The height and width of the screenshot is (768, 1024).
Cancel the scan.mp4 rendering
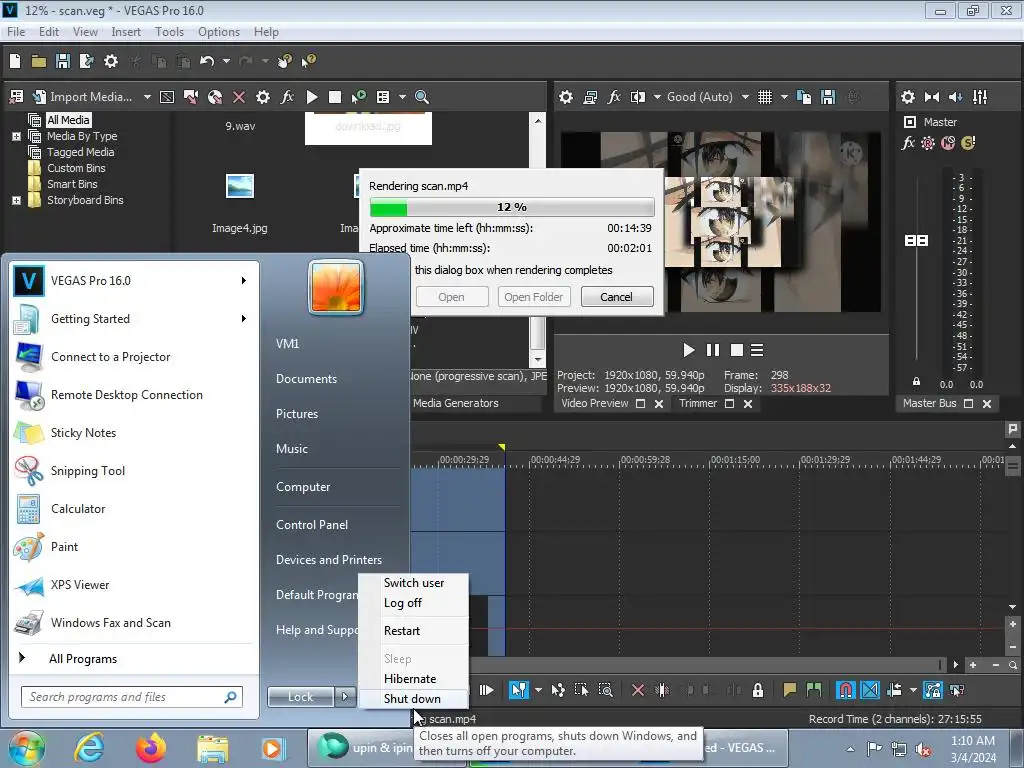(x=615, y=297)
